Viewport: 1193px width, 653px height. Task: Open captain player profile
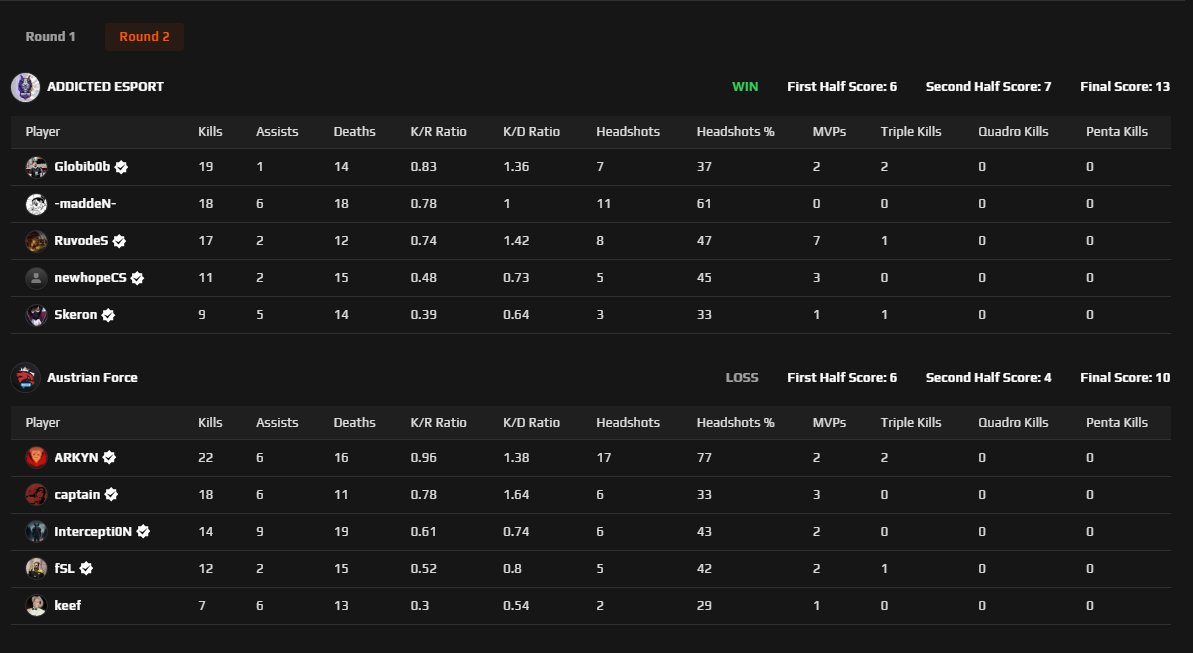click(77, 495)
